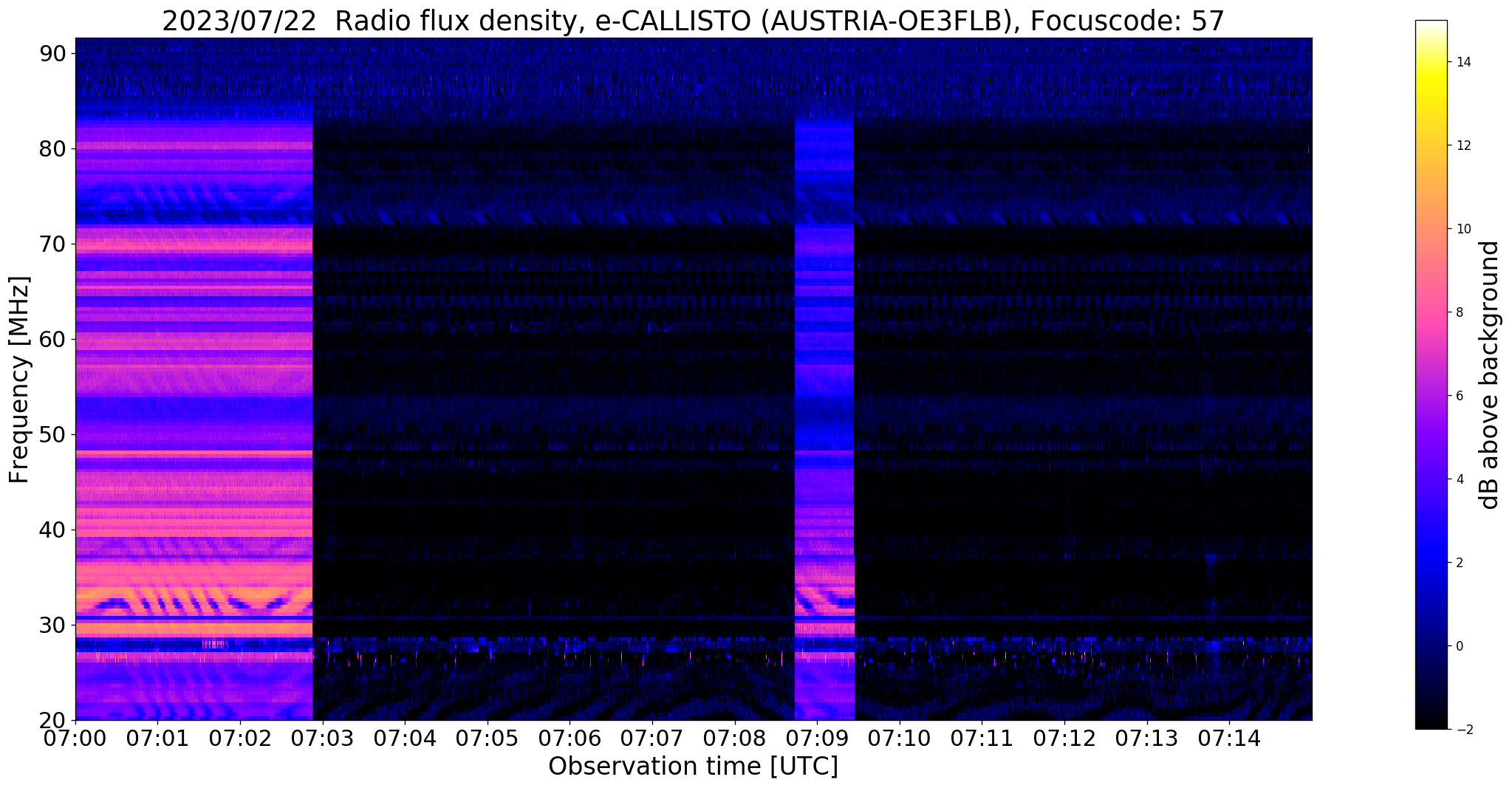Click the colorbar tick label 6
The width and height of the screenshot is (1512, 788).
coord(1458,396)
